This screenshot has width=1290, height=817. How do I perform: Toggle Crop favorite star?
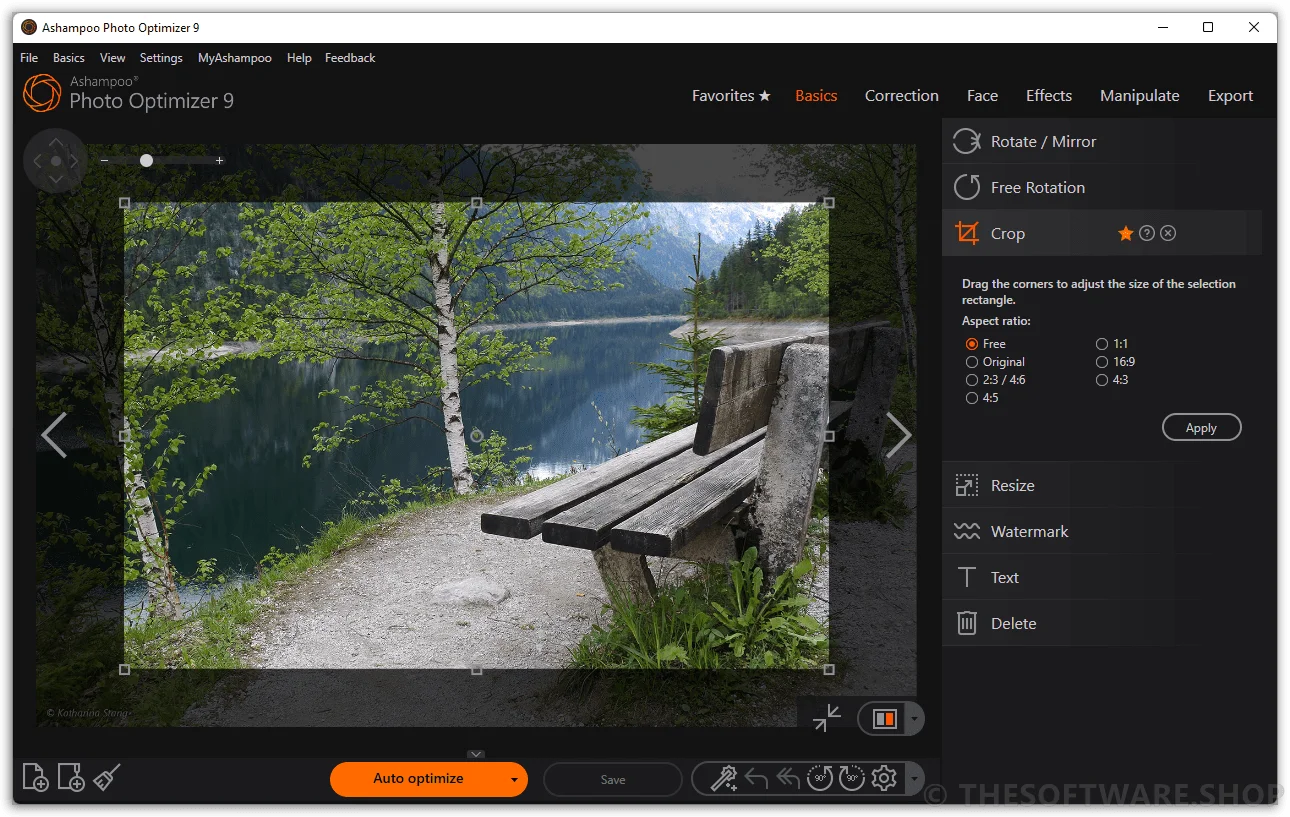[1126, 233]
